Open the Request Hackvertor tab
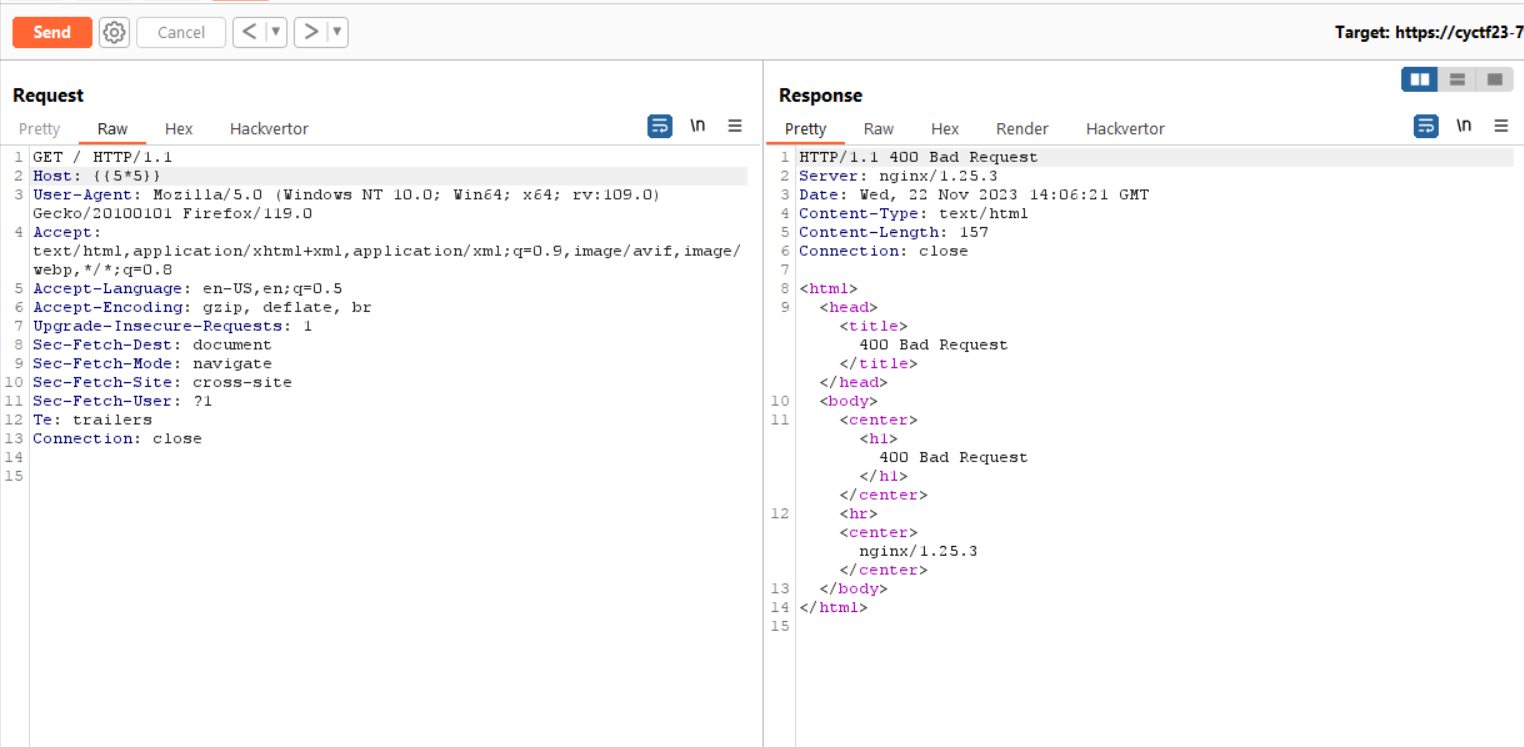 269,129
